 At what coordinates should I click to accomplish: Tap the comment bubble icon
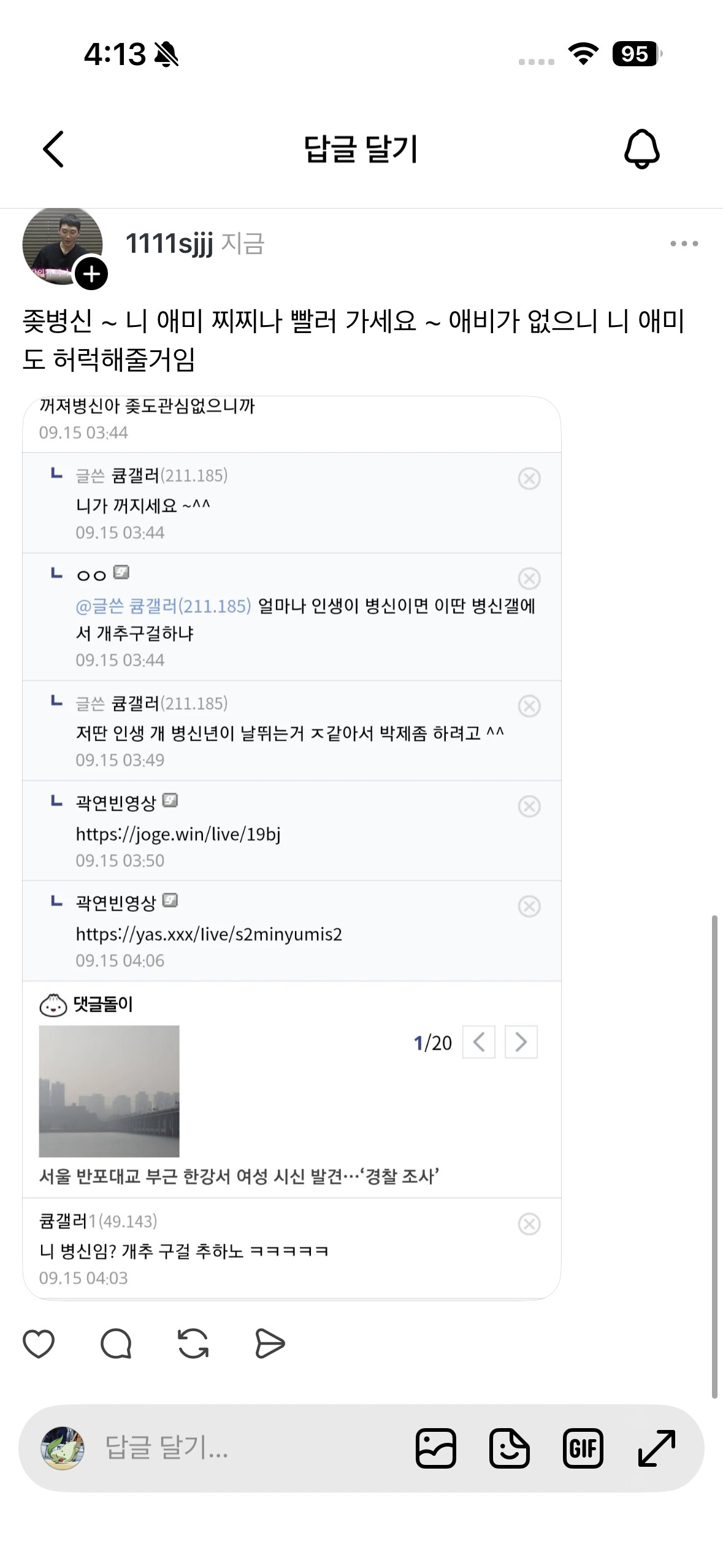coord(116,1344)
